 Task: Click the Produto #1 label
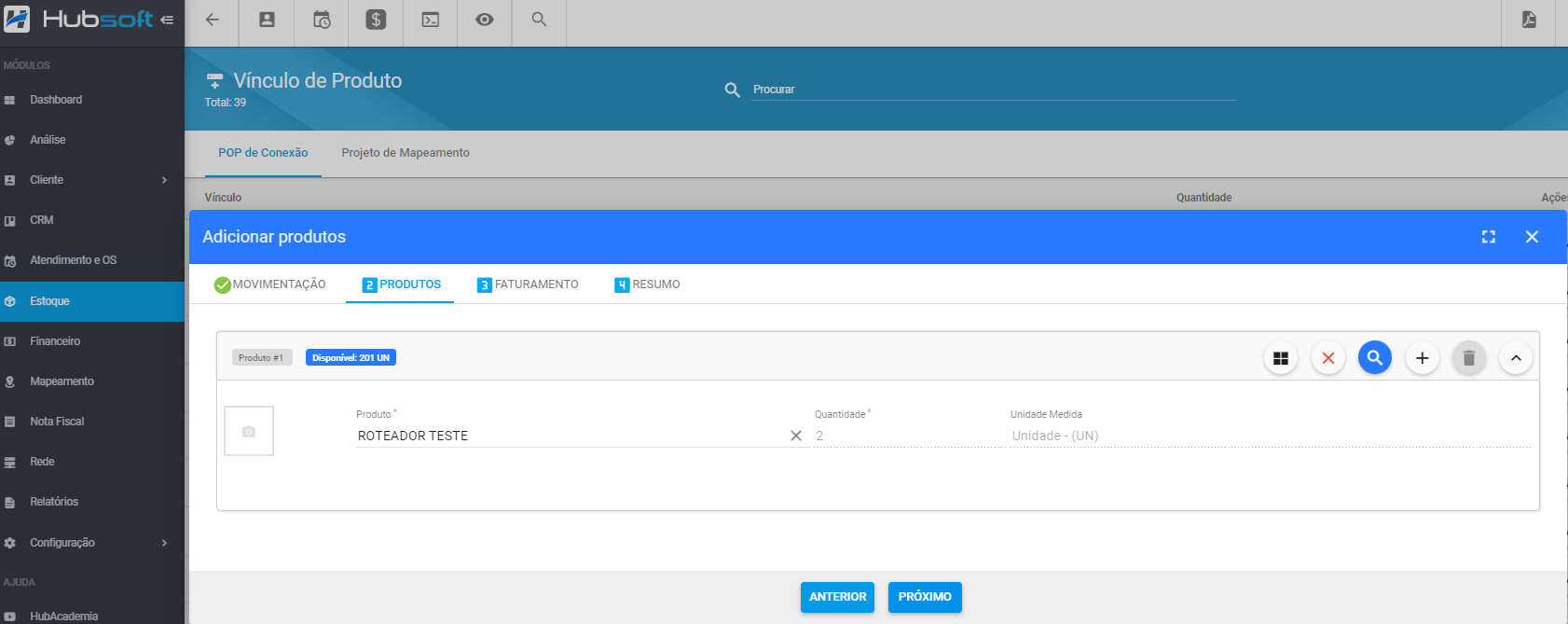261,357
